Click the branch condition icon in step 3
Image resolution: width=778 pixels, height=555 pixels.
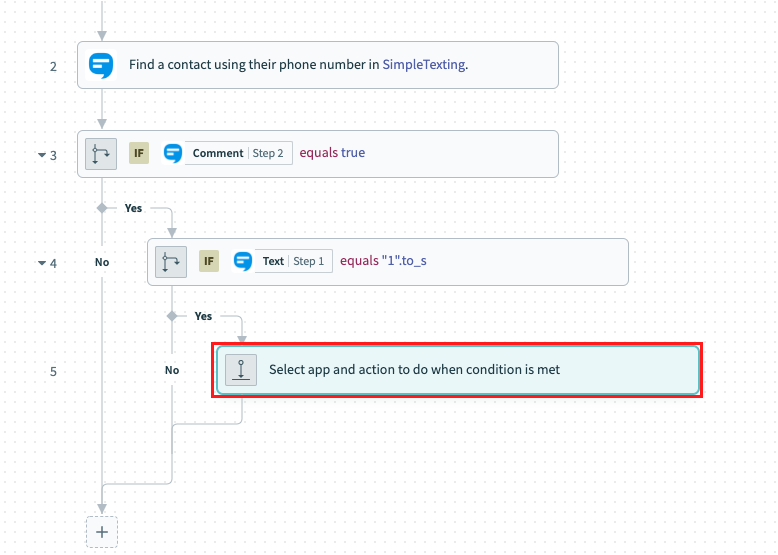(101, 154)
